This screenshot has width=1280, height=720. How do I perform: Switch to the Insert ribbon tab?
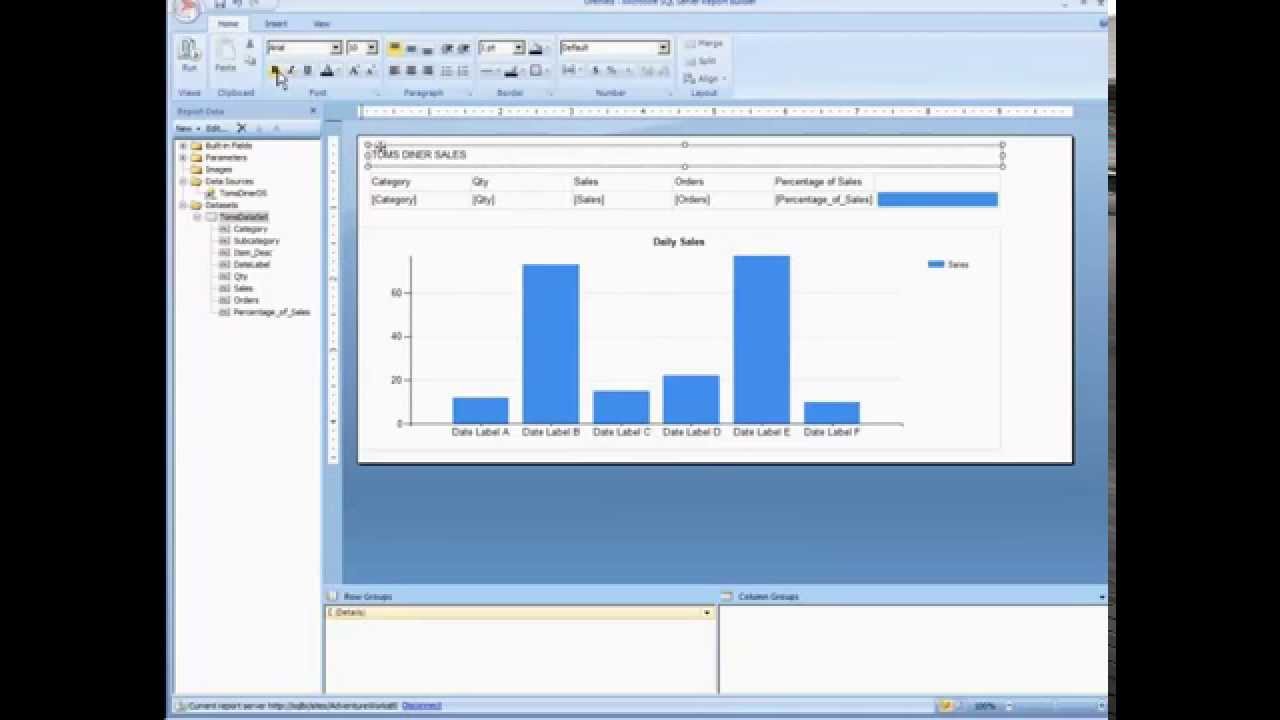click(x=275, y=23)
